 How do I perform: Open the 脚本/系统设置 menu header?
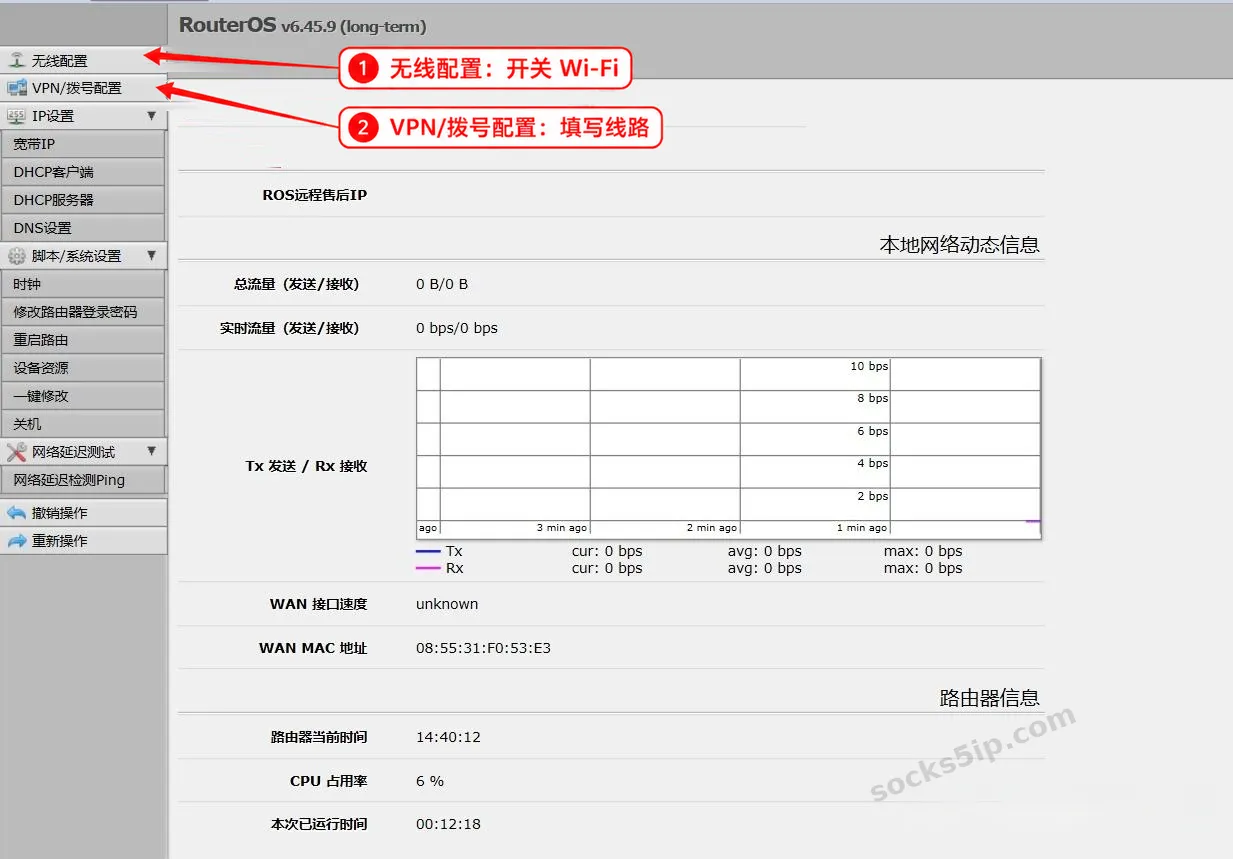click(x=83, y=256)
